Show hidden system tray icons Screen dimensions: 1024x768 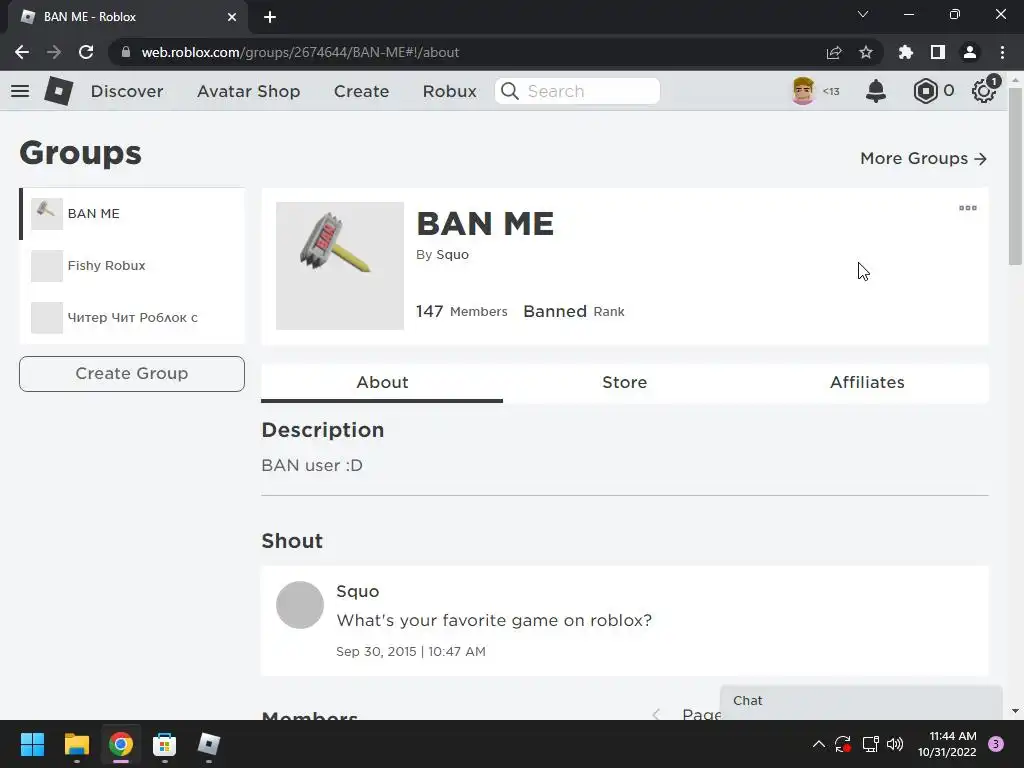818,744
